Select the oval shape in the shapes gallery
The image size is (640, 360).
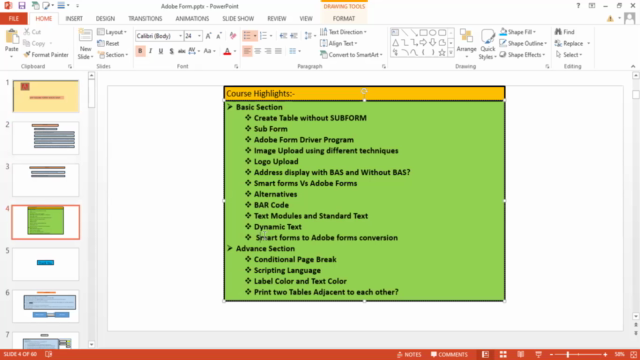click(433, 32)
